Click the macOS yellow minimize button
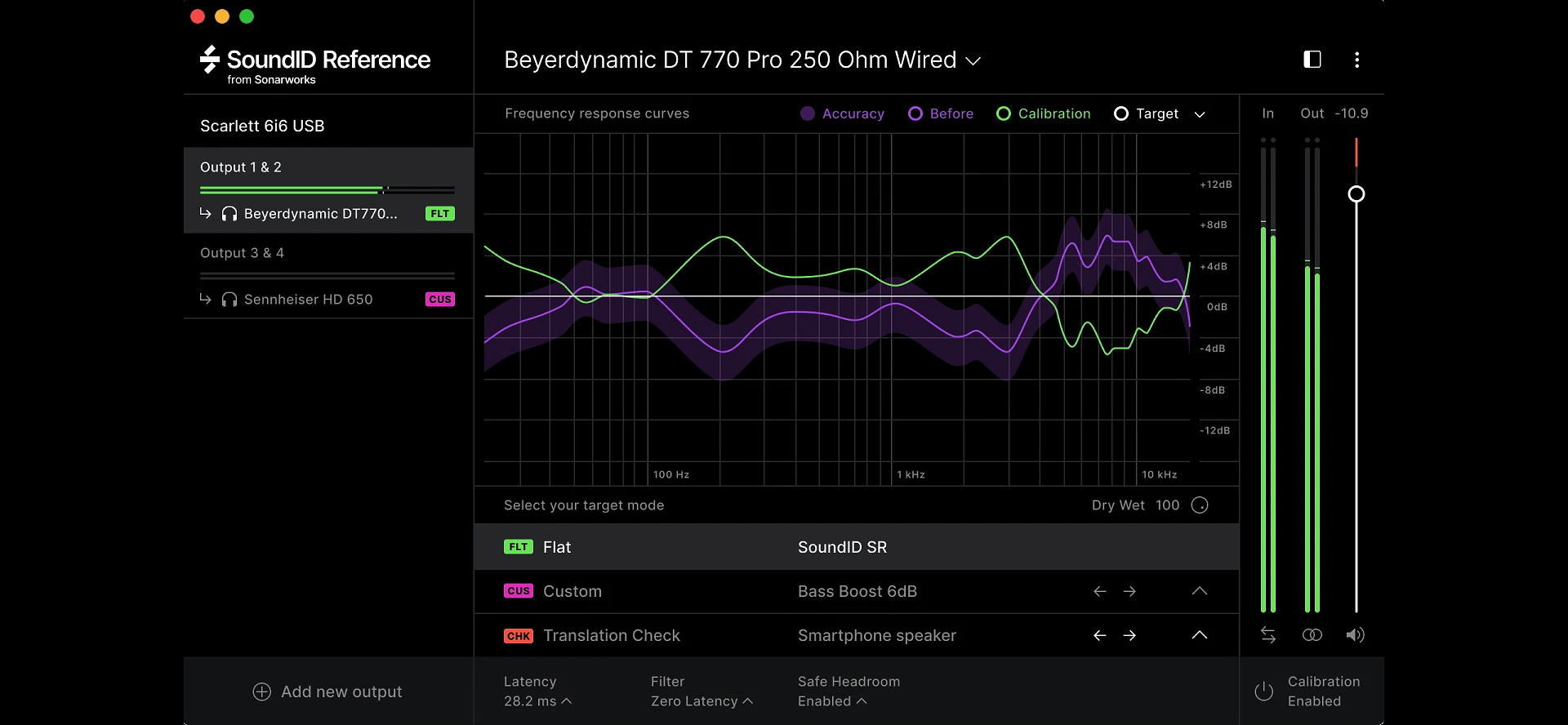 pyautogui.click(x=222, y=16)
